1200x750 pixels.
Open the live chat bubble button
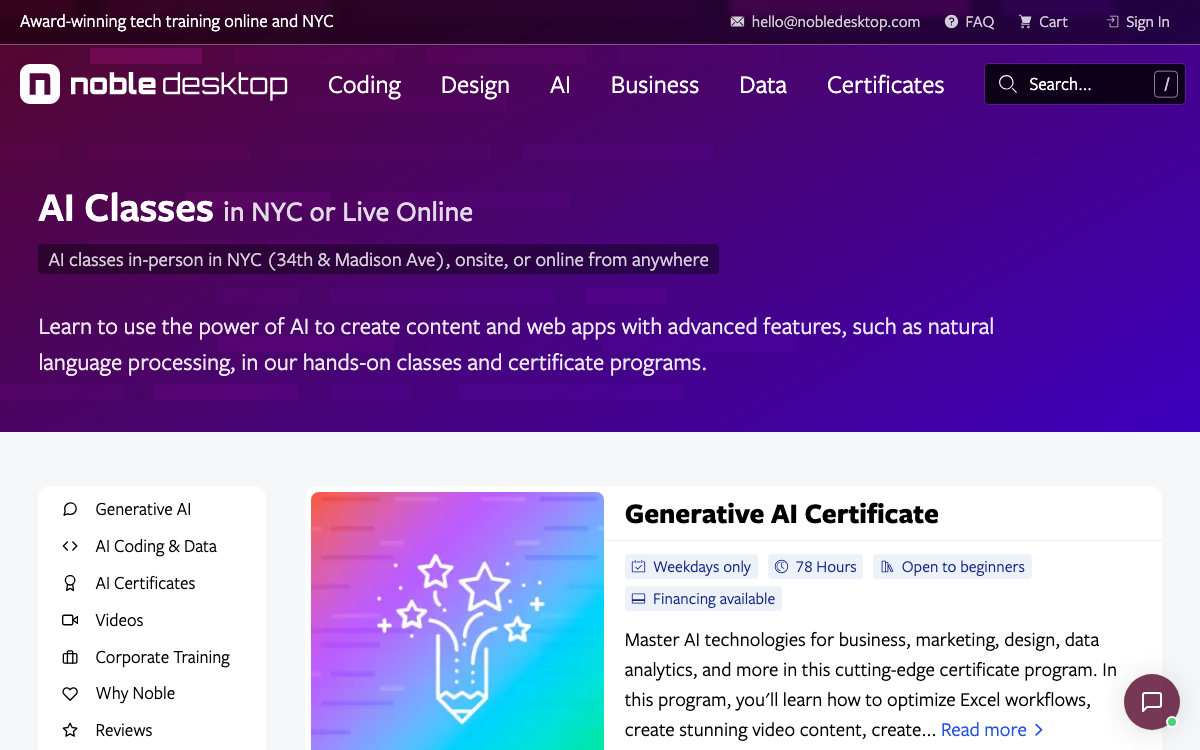(x=1152, y=702)
